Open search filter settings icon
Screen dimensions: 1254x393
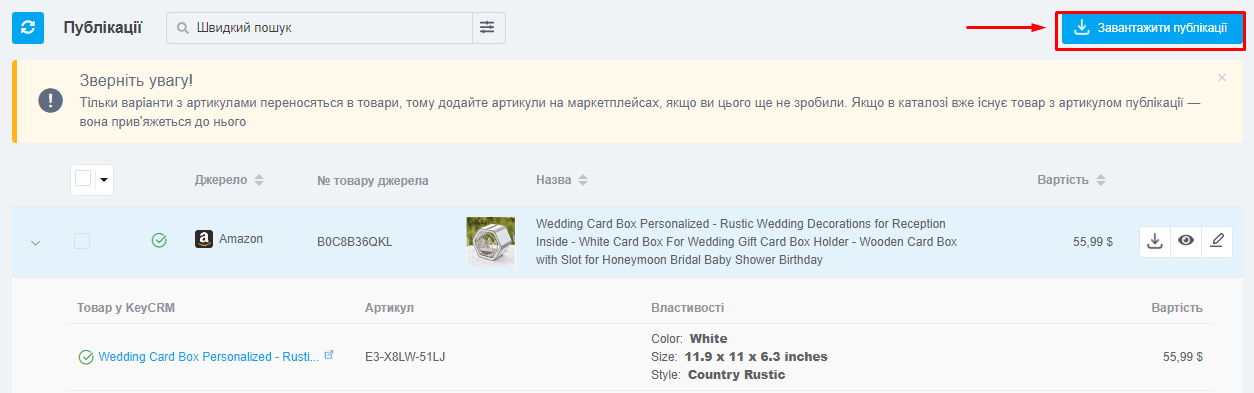[x=488, y=28]
